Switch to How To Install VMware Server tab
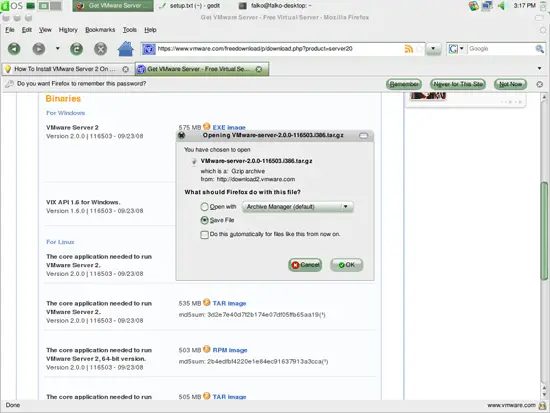The height and width of the screenshot is (413, 550). 65,69
